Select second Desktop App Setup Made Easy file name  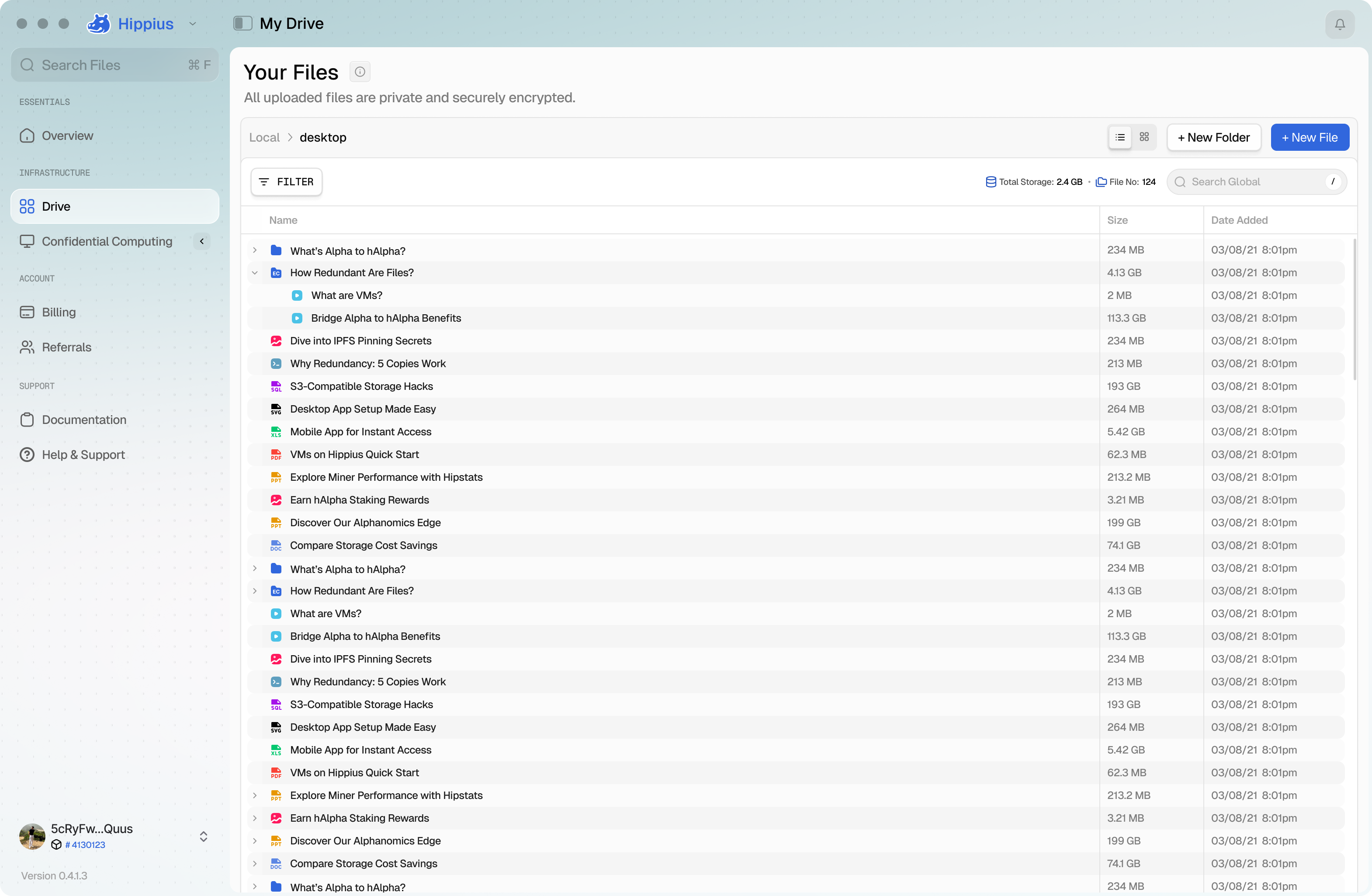(363, 727)
